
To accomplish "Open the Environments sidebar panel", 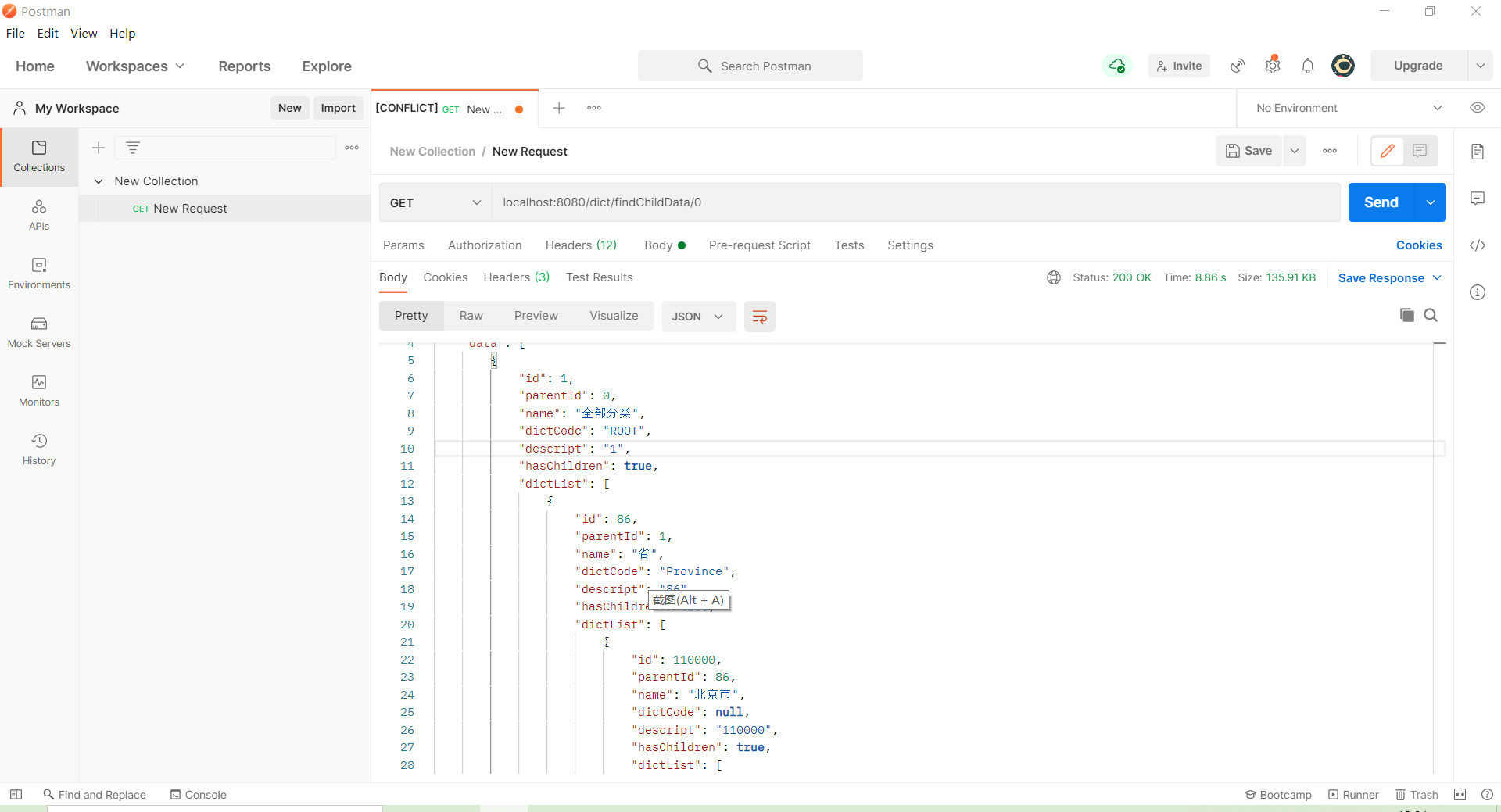I will pos(39,274).
